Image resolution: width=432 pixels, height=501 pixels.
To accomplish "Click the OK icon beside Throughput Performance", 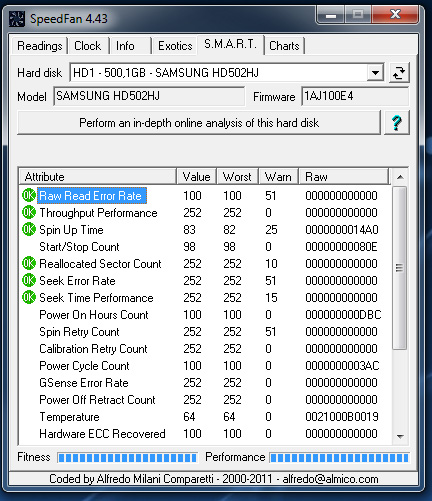I will (29, 212).
